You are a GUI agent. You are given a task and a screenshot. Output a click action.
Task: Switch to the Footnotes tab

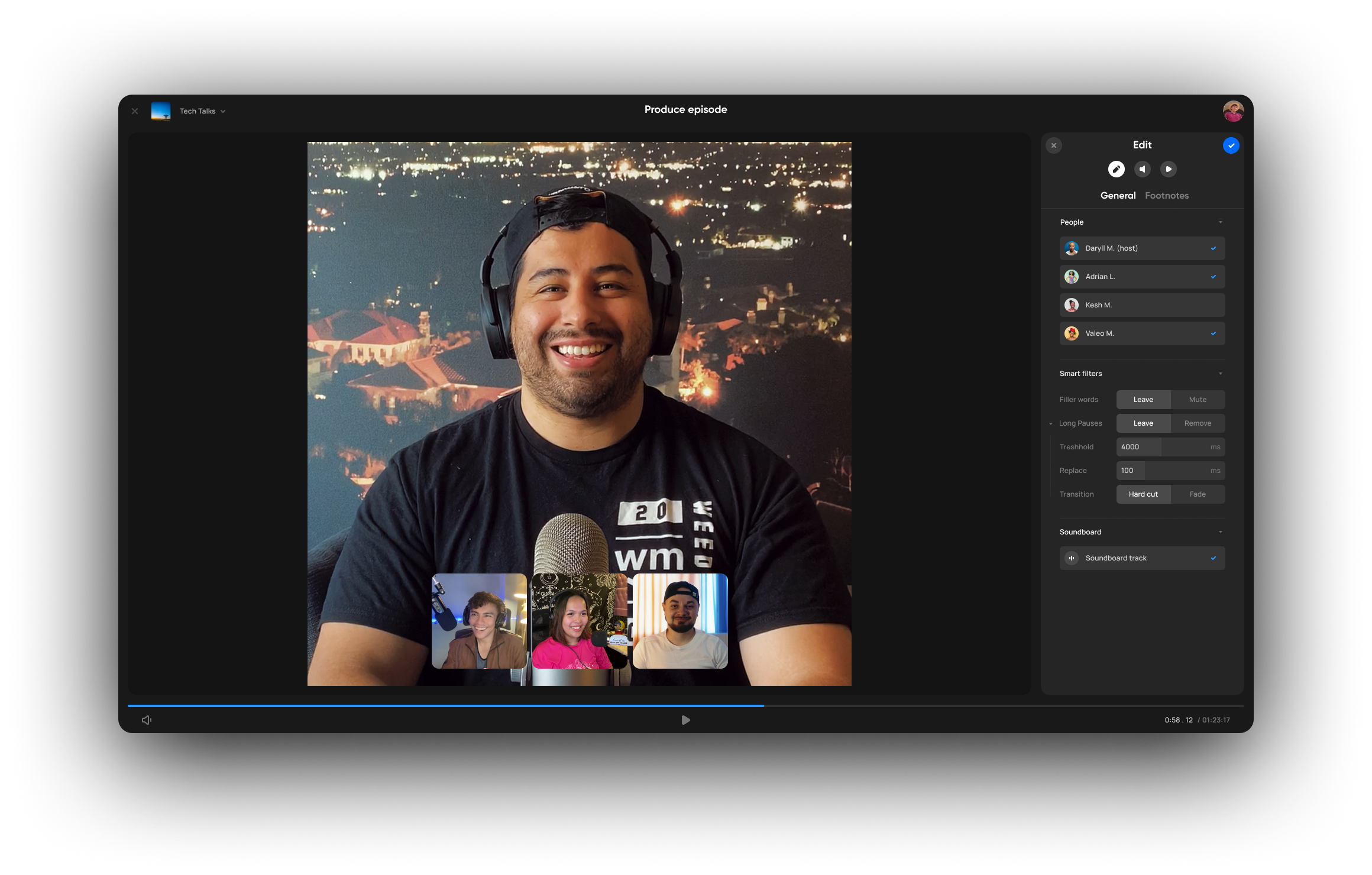[x=1166, y=196]
